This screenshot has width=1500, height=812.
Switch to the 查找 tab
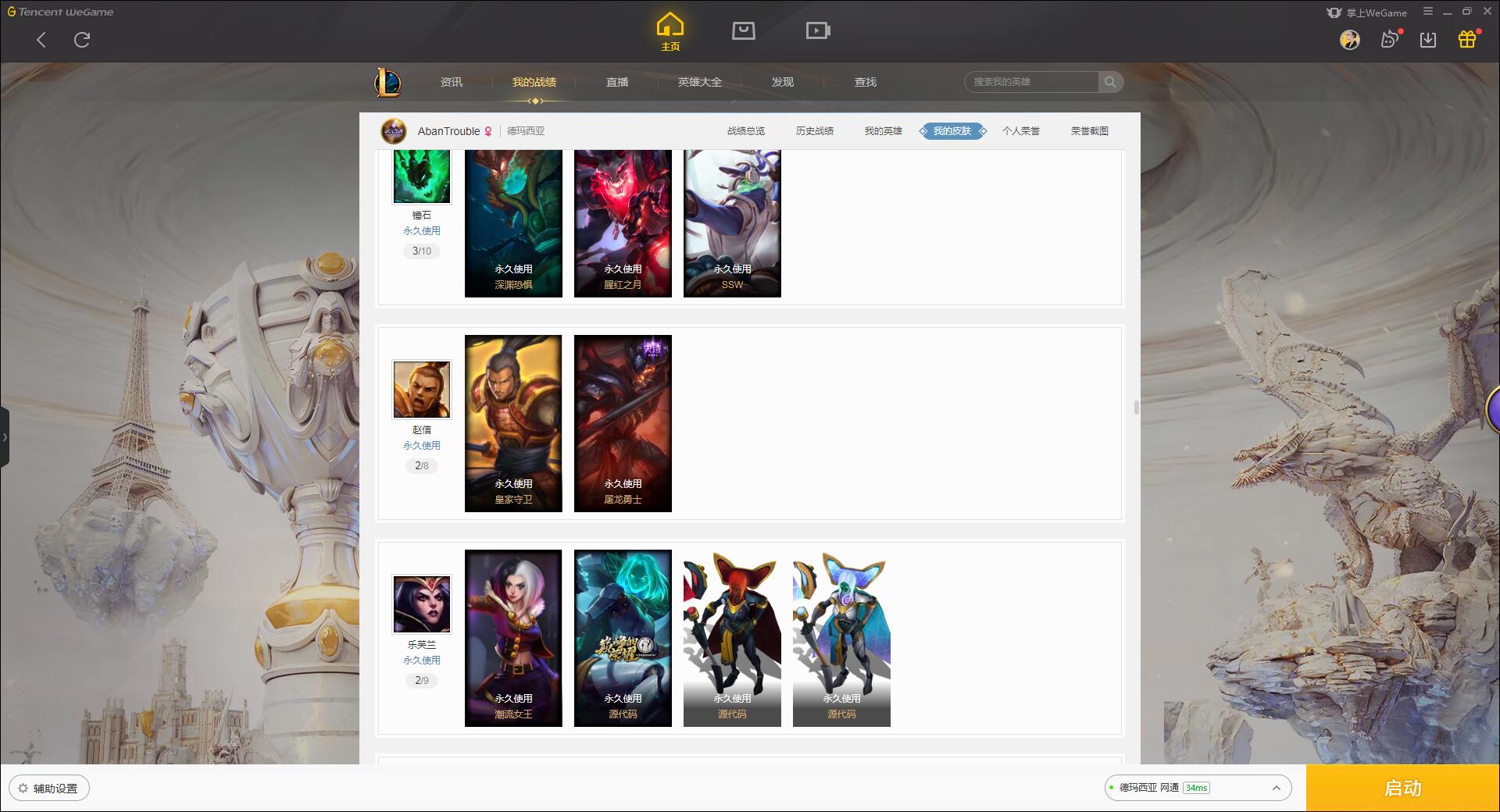tap(866, 82)
